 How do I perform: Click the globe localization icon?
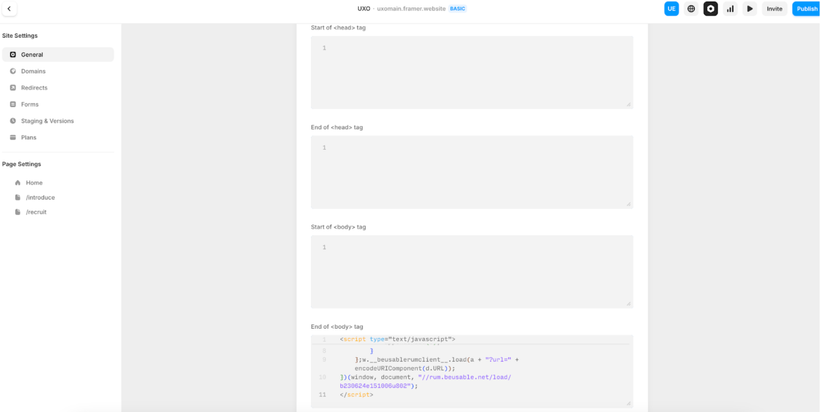[x=691, y=9]
